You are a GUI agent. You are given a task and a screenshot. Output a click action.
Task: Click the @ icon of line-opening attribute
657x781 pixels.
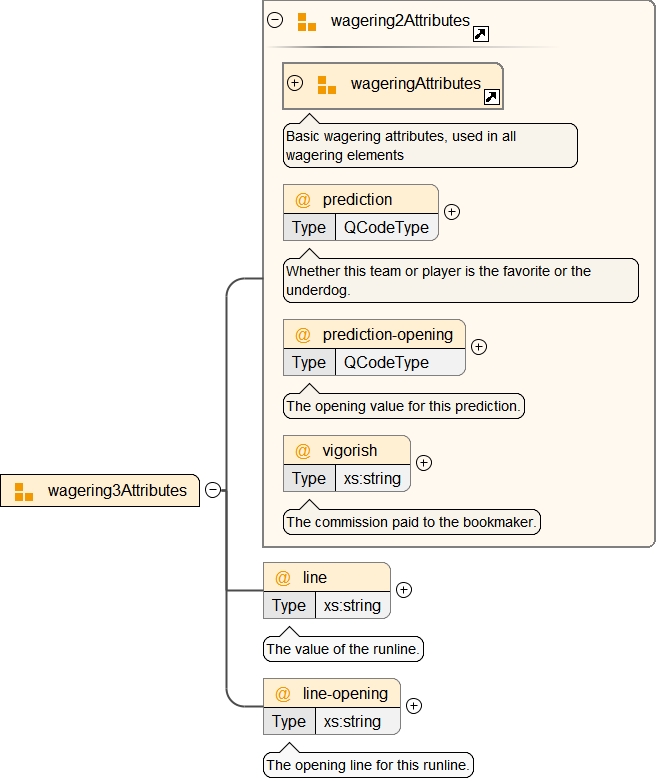283,693
